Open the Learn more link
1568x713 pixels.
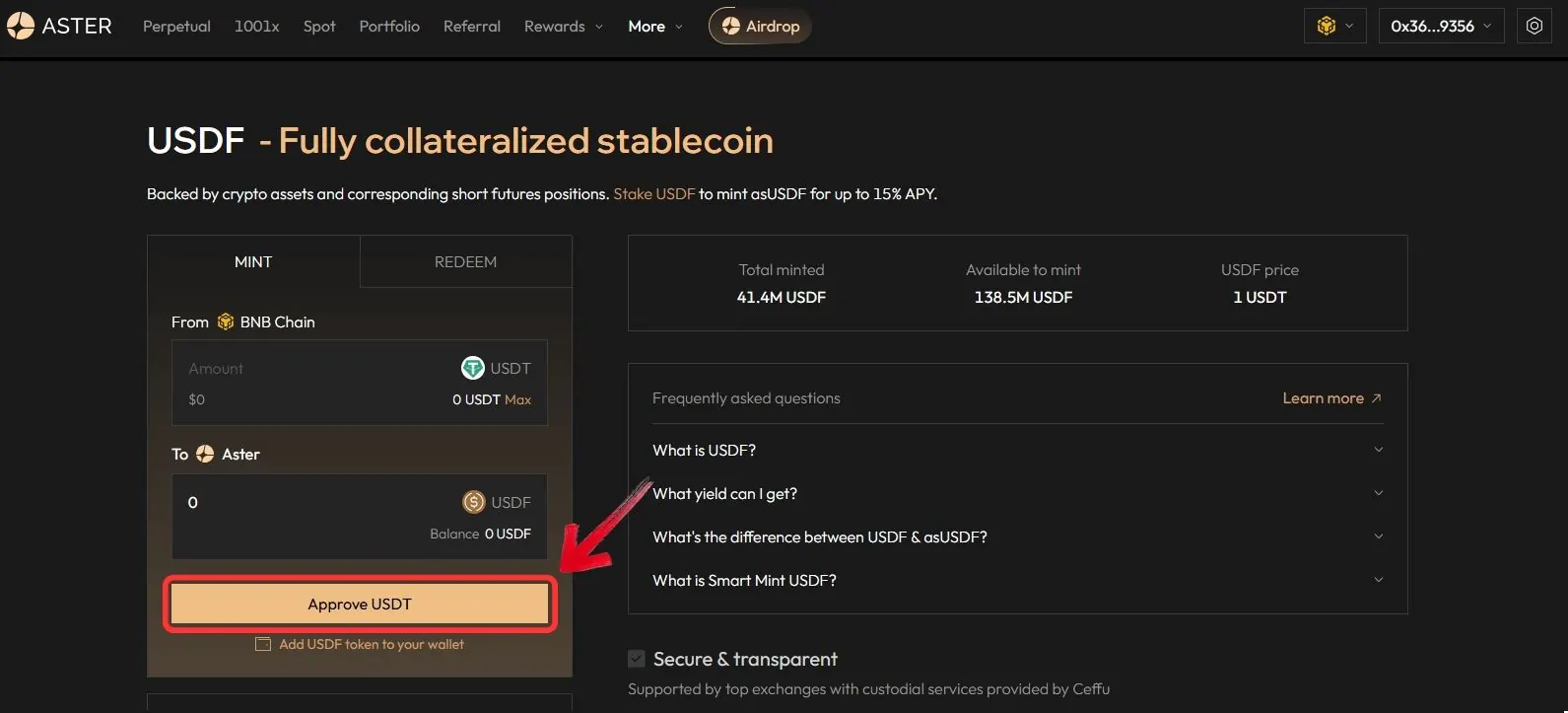[x=1331, y=397]
